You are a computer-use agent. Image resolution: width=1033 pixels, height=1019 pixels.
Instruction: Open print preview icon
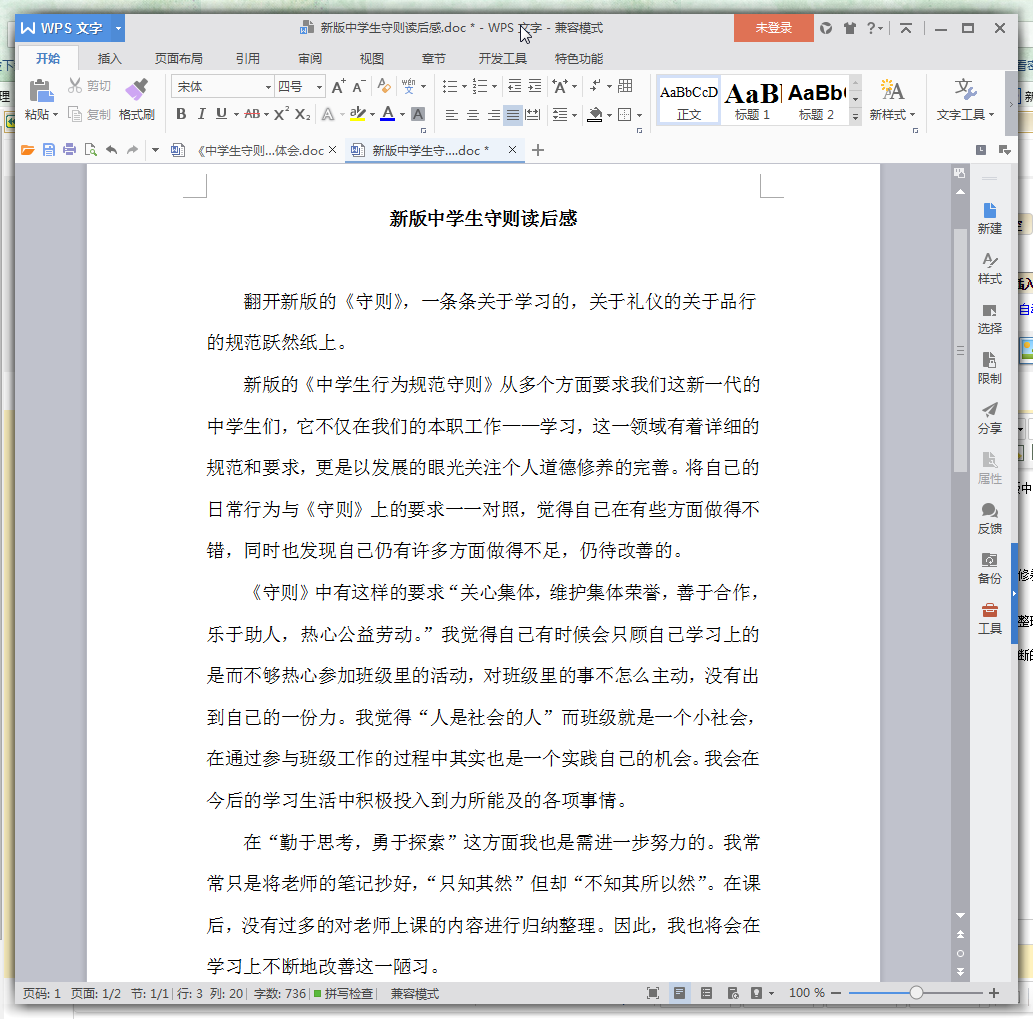(90, 150)
